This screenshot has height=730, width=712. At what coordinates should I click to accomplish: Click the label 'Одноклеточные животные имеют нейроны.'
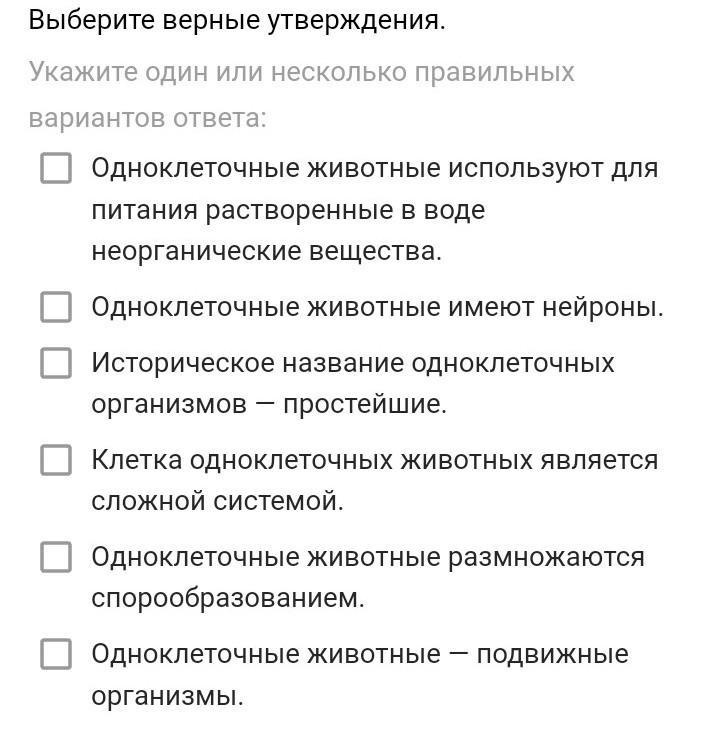pos(377,307)
